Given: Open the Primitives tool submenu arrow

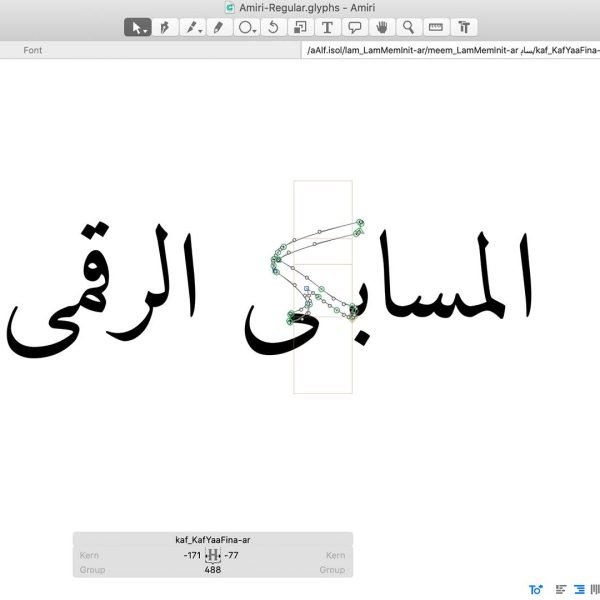Looking at the screenshot, I should [255, 32].
